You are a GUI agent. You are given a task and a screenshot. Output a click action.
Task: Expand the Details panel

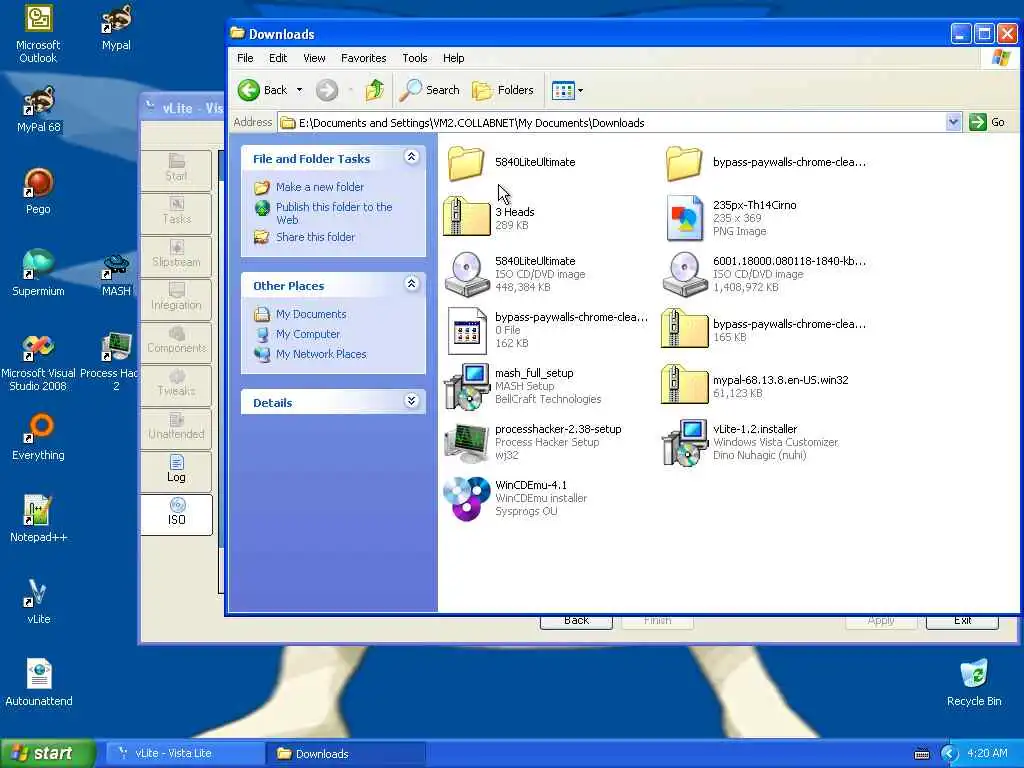(411, 401)
